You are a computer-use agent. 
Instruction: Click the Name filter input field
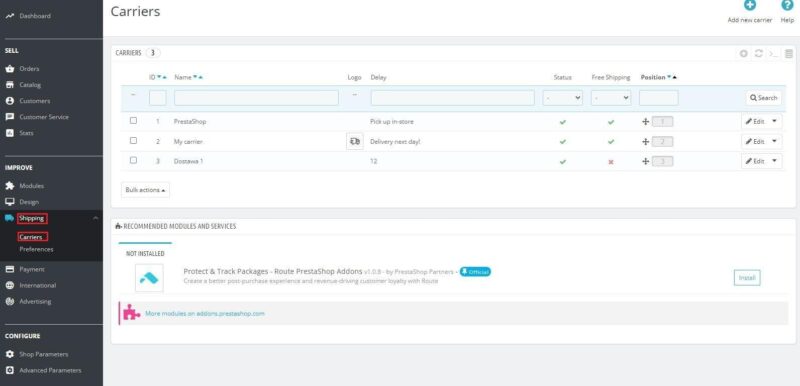point(256,98)
